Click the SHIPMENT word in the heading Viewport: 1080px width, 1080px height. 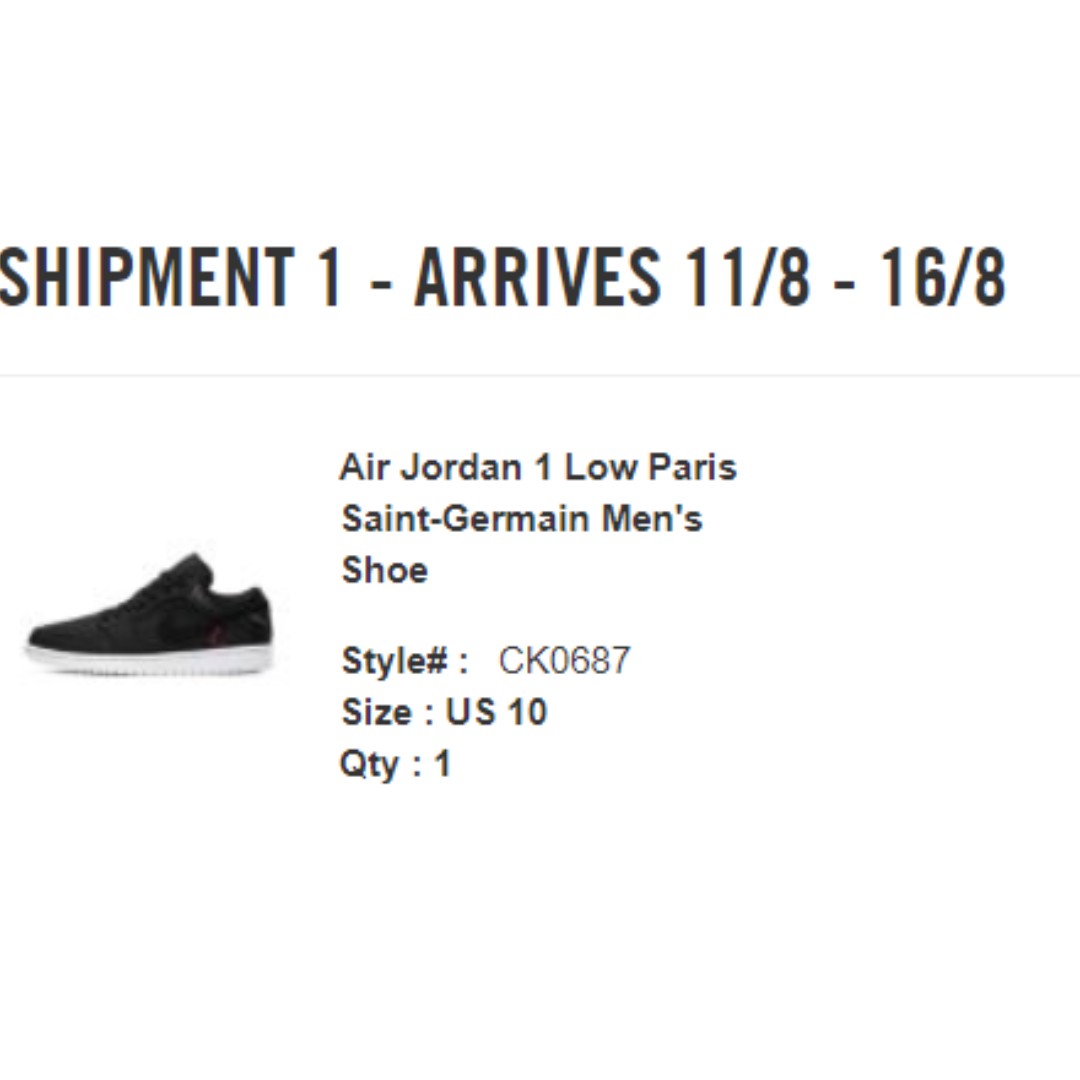(145, 277)
